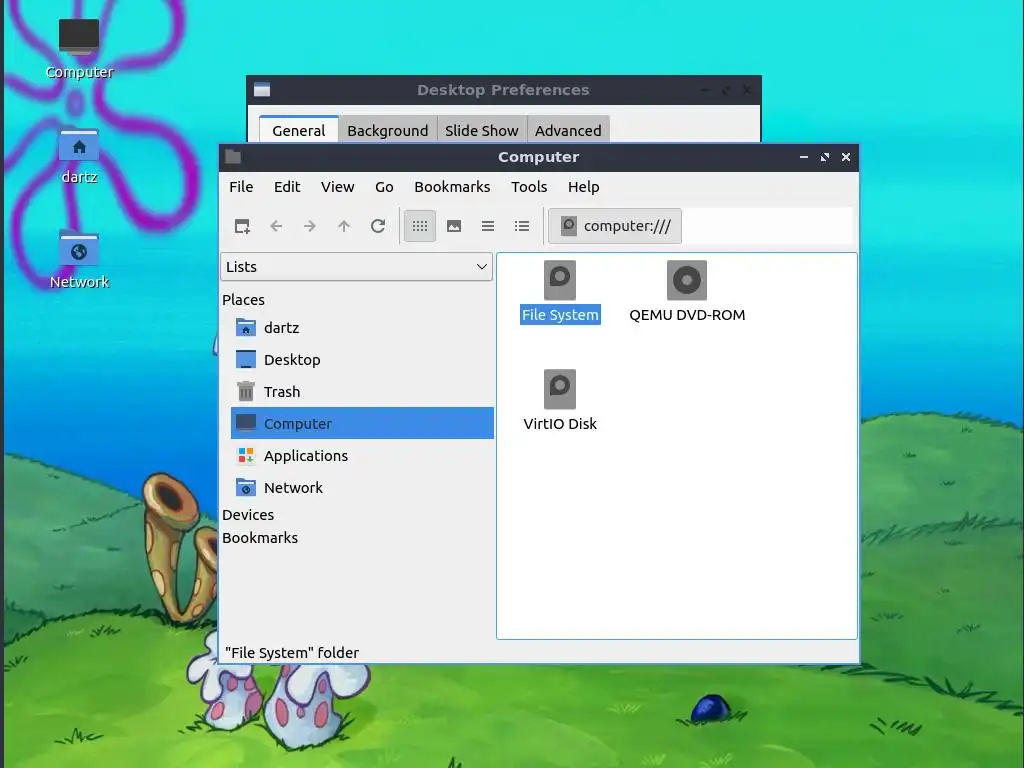The image size is (1024, 768).
Task: Switch to icon view mode
Action: point(420,226)
